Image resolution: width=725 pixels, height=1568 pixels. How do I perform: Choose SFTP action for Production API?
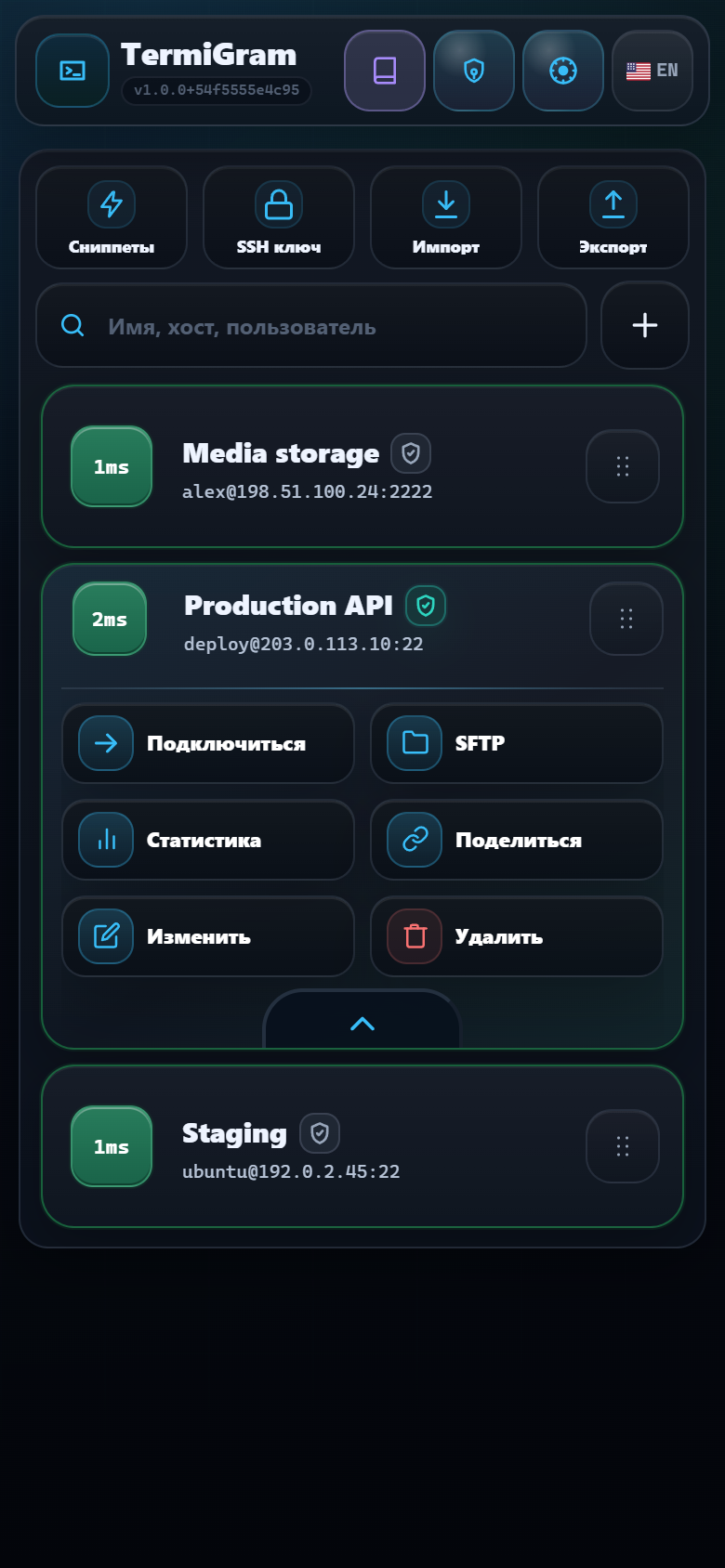pos(517,743)
